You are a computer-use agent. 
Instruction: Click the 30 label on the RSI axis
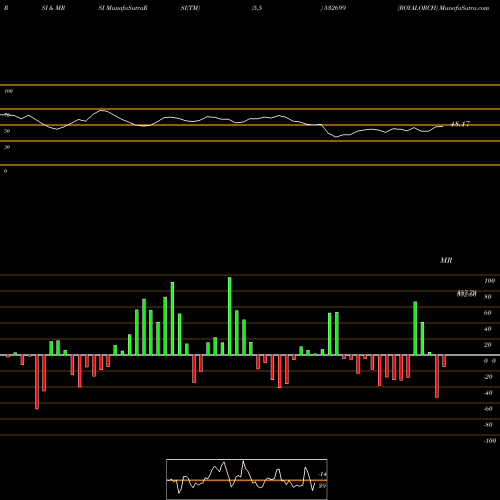tap(7, 147)
